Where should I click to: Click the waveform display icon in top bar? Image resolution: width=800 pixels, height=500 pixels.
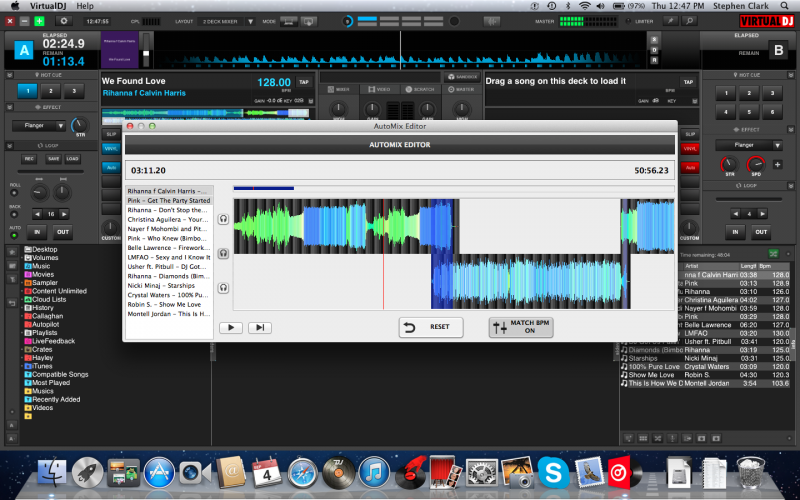click(492, 21)
